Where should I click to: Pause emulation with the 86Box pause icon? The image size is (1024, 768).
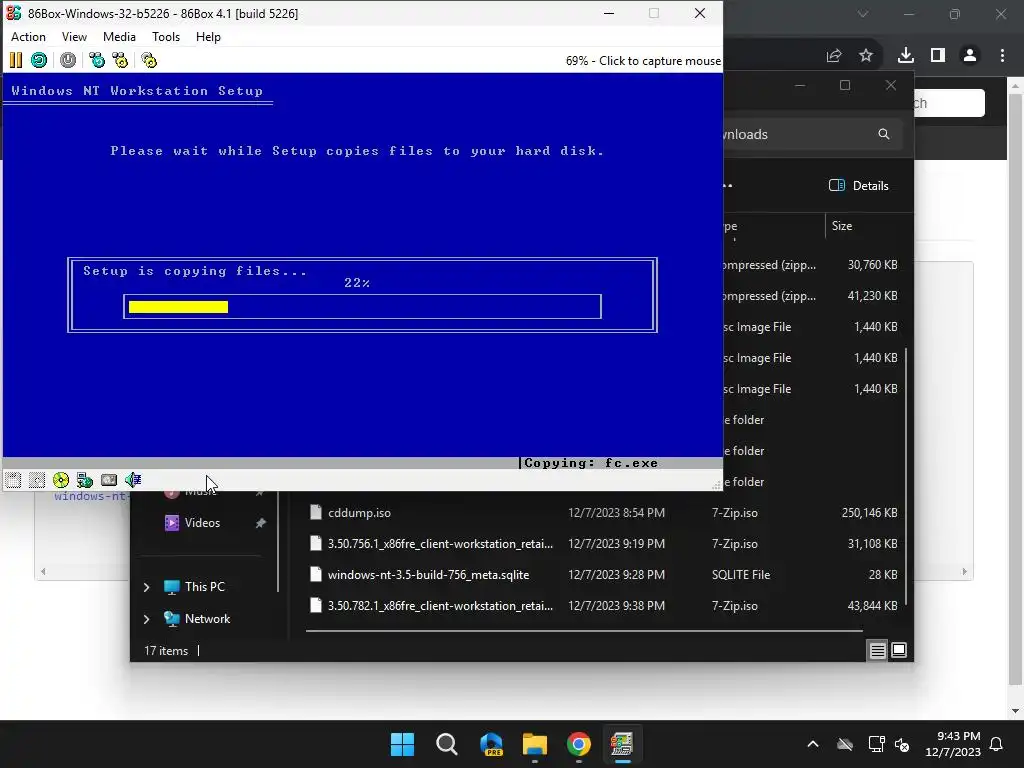(x=16, y=61)
